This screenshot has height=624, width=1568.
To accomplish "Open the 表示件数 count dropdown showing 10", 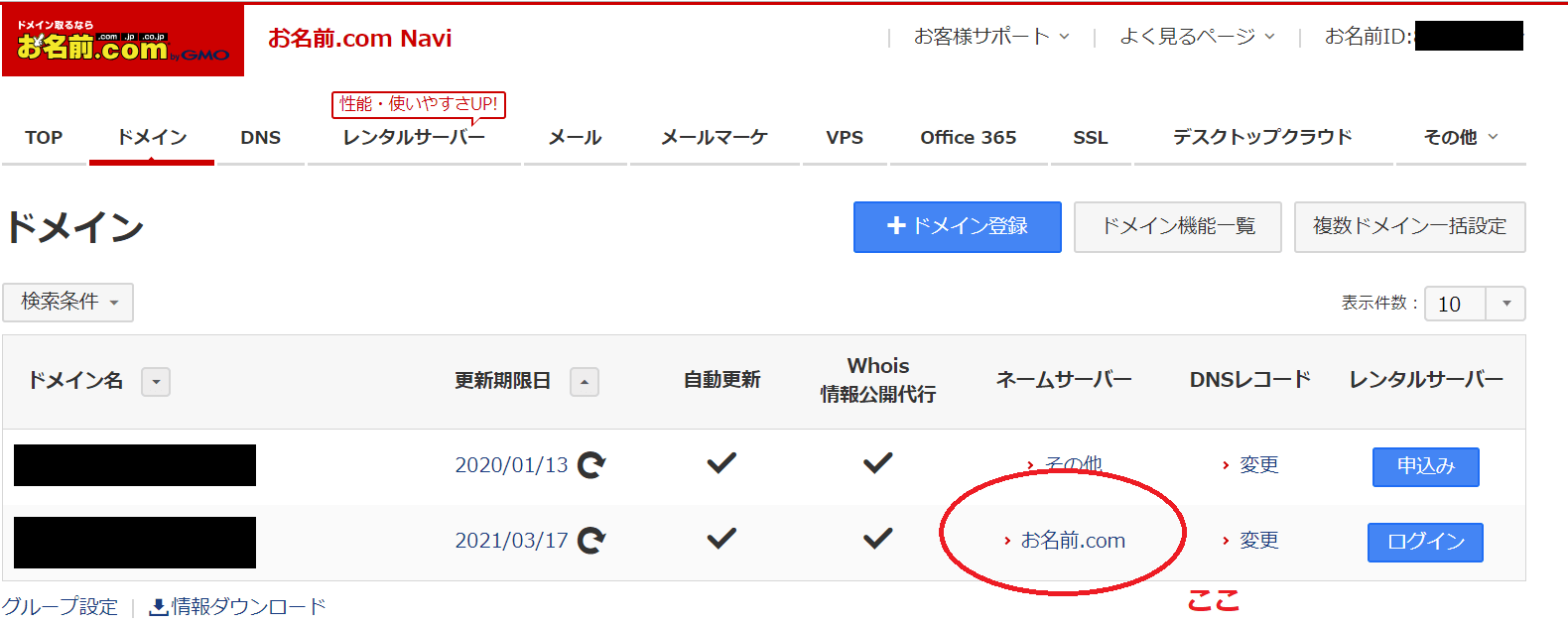I will tap(1475, 304).
